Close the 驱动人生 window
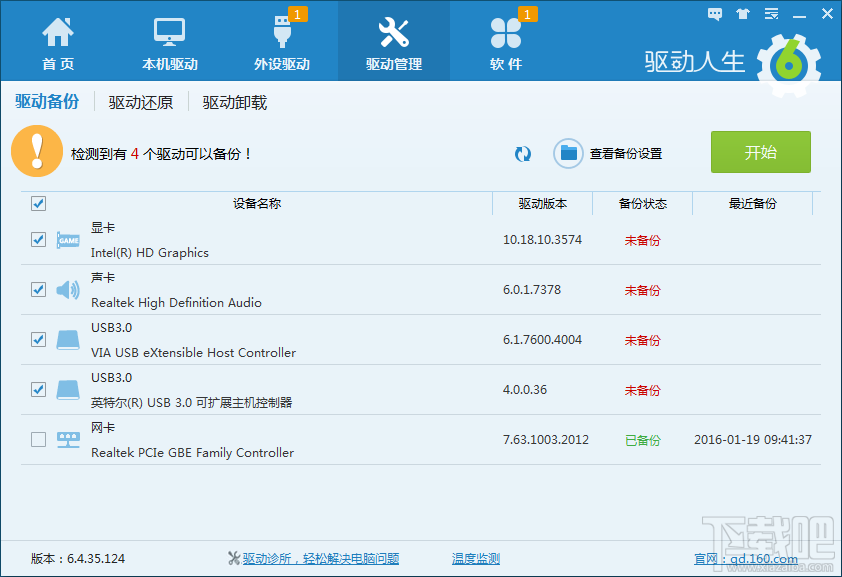Screen dimensions: 842x577 coord(827,14)
